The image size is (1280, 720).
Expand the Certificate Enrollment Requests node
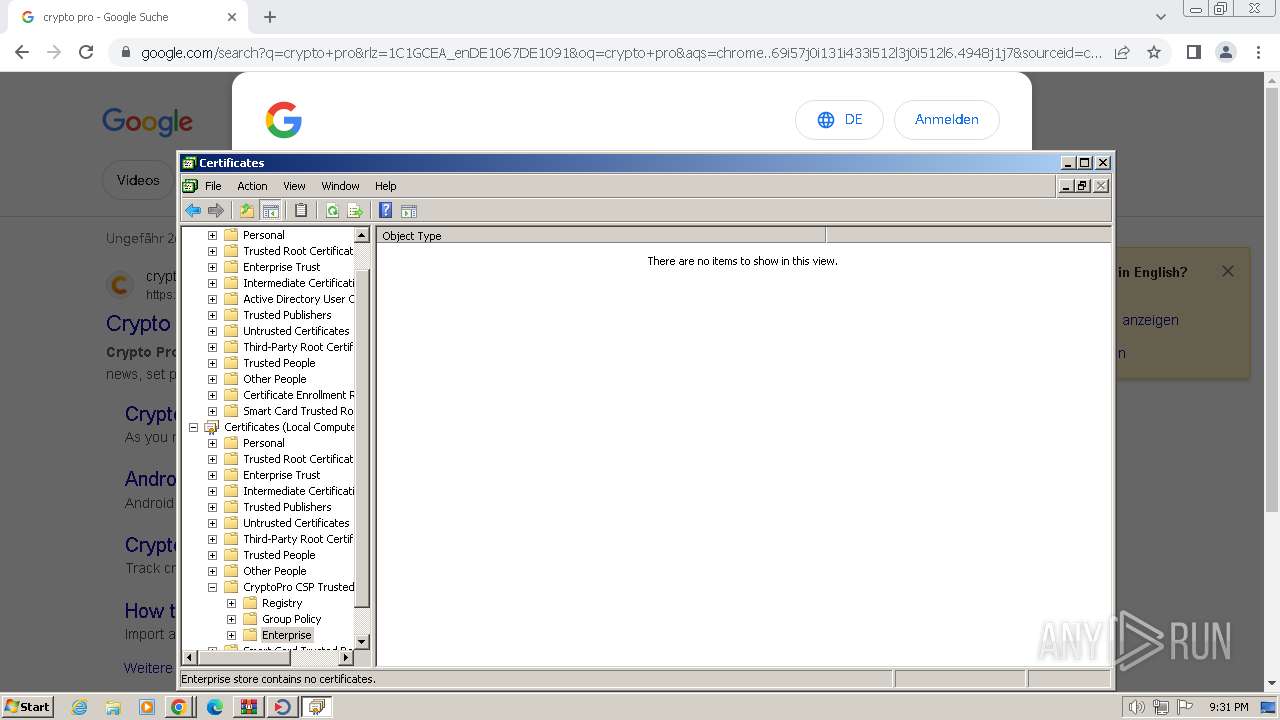point(212,395)
